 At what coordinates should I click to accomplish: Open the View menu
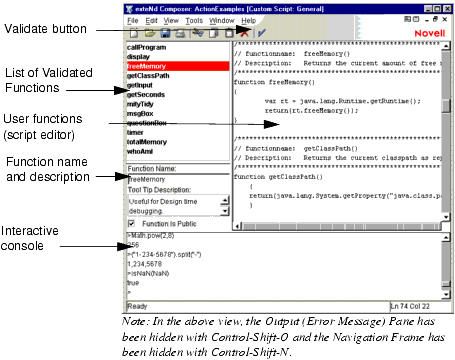click(171, 21)
